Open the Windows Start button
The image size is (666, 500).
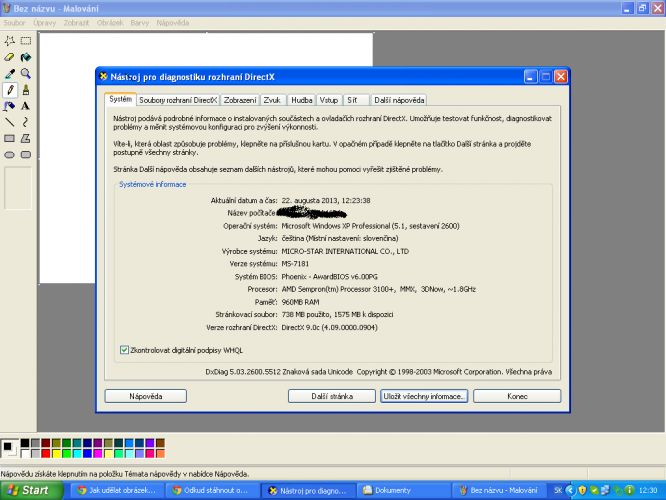31,490
